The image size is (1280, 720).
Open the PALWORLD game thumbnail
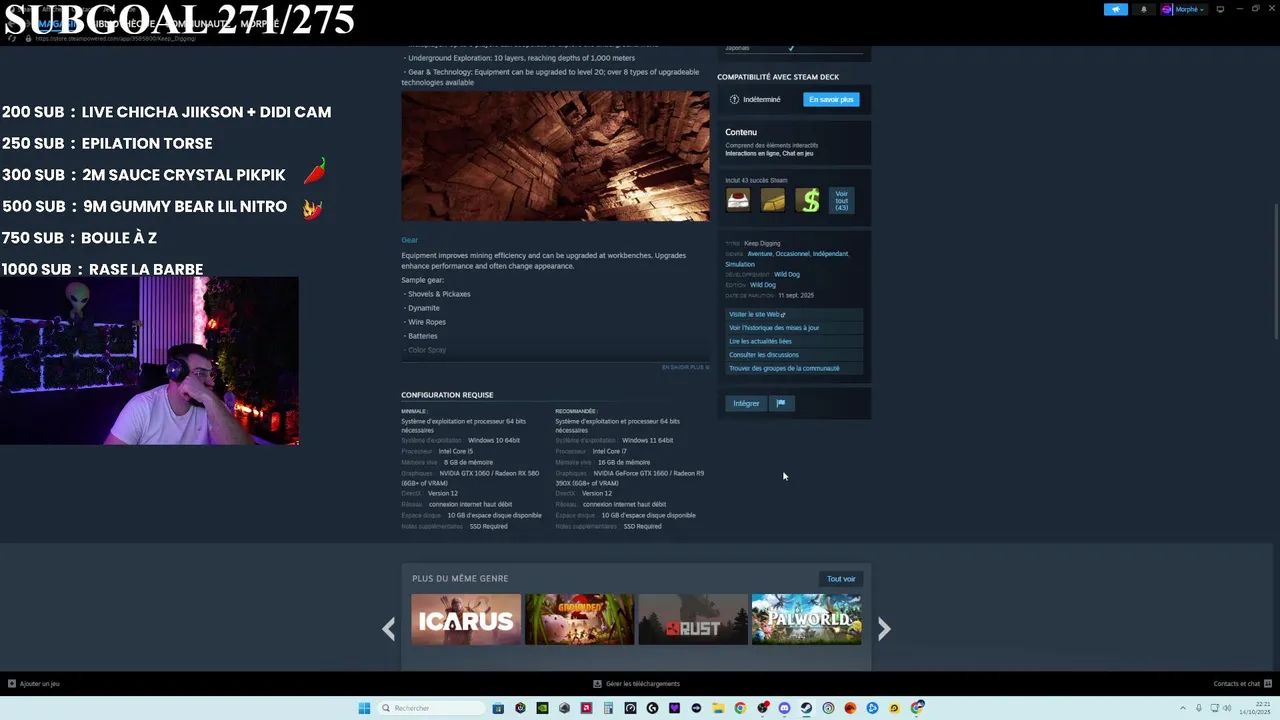pyautogui.click(x=806, y=619)
